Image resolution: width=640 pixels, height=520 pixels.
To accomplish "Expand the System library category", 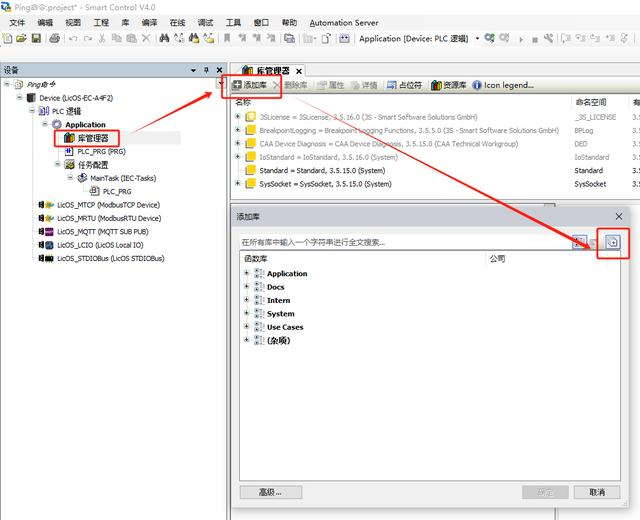I will [x=247, y=313].
